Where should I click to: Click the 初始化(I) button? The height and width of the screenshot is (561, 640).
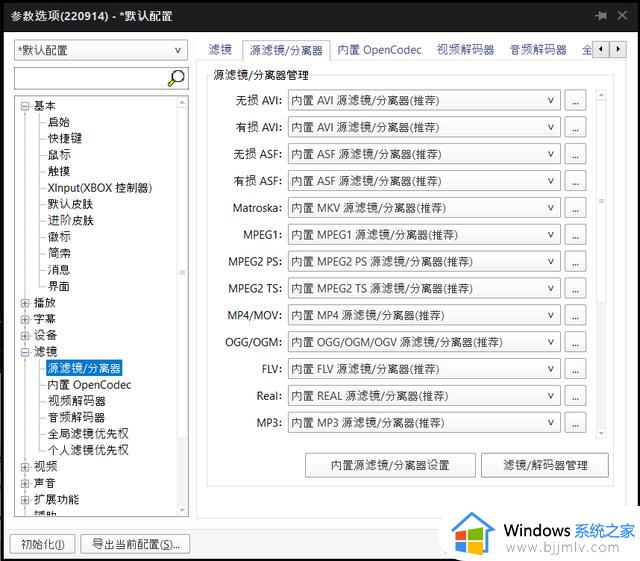(x=42, y=544)
